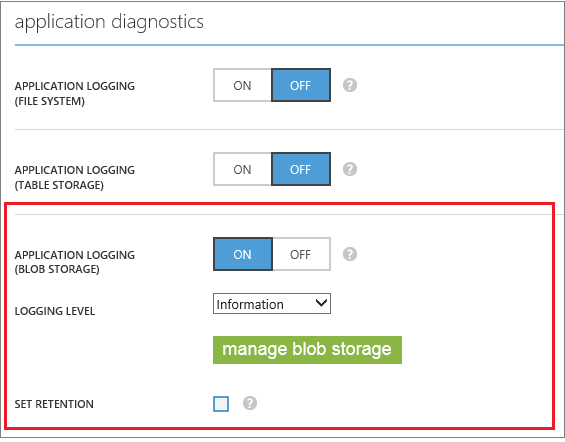Expand logging level list via chevron arrow

[x=321, y=303]
